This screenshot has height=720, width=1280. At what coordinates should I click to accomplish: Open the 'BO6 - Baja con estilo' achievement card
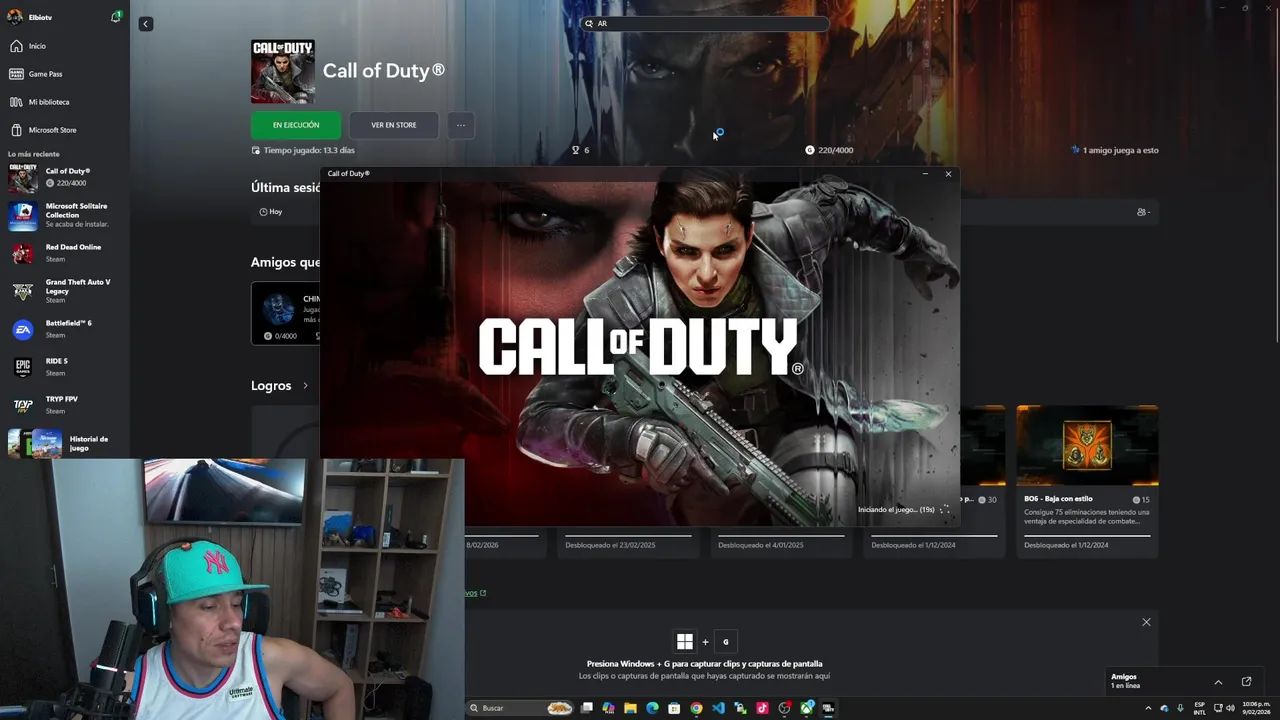[1087, 480]
